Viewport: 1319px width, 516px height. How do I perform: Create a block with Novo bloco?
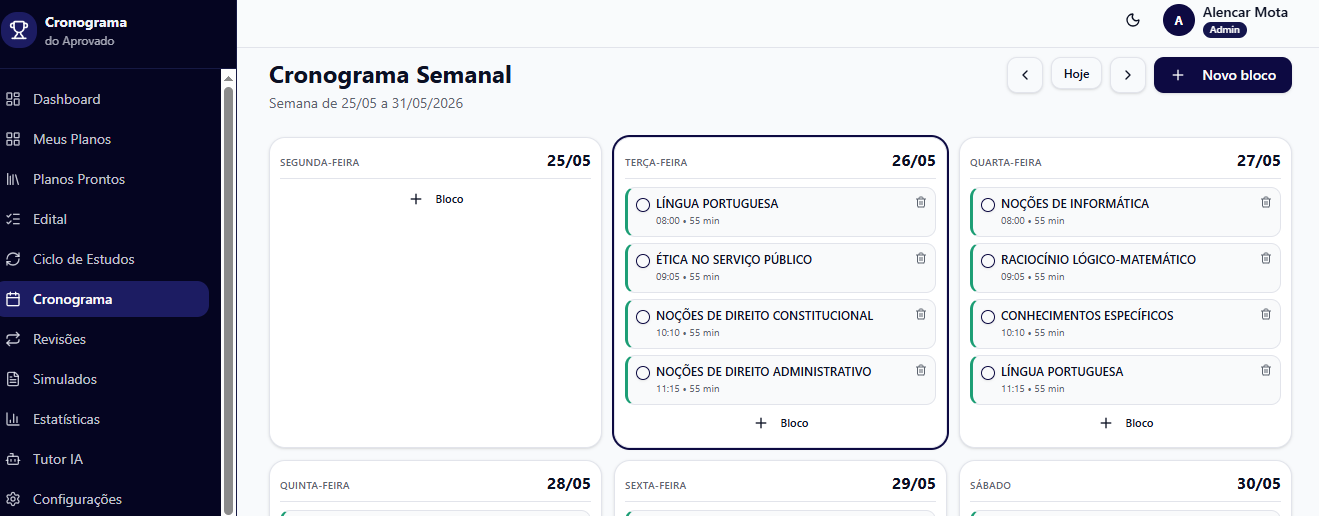[x=1223, y=75]
